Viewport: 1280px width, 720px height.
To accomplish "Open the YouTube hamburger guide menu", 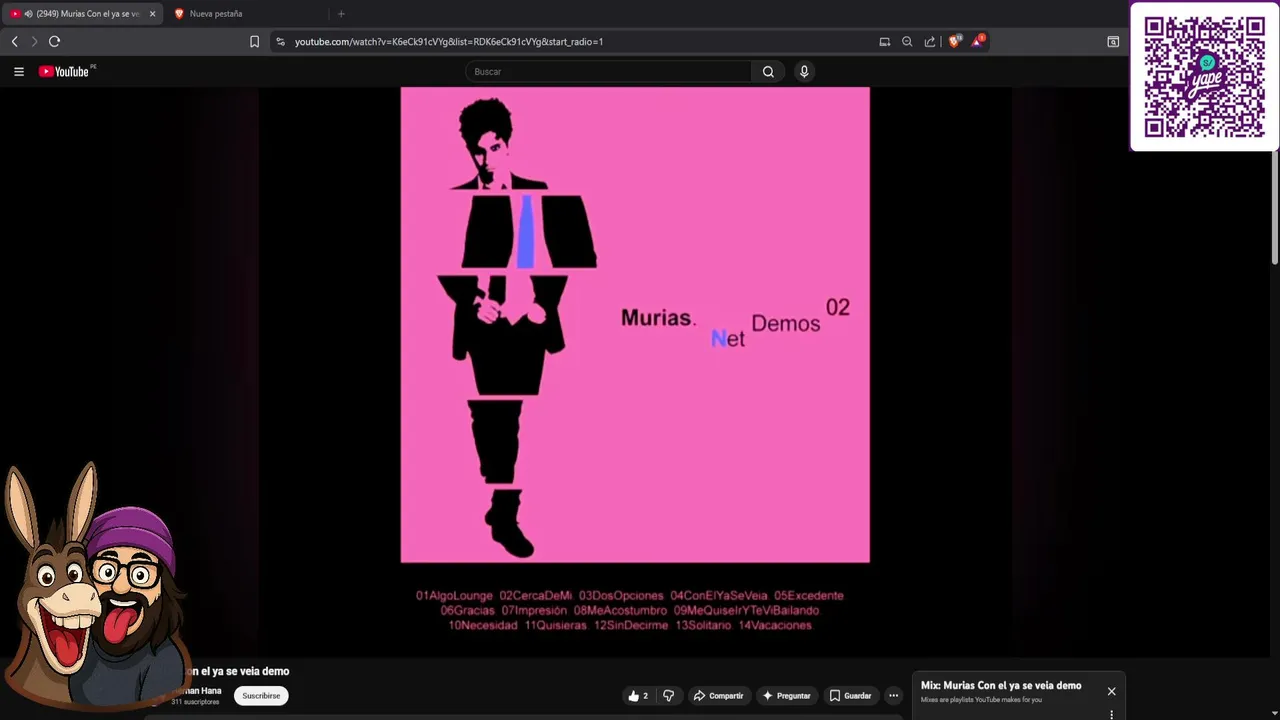I will (18, 72).
